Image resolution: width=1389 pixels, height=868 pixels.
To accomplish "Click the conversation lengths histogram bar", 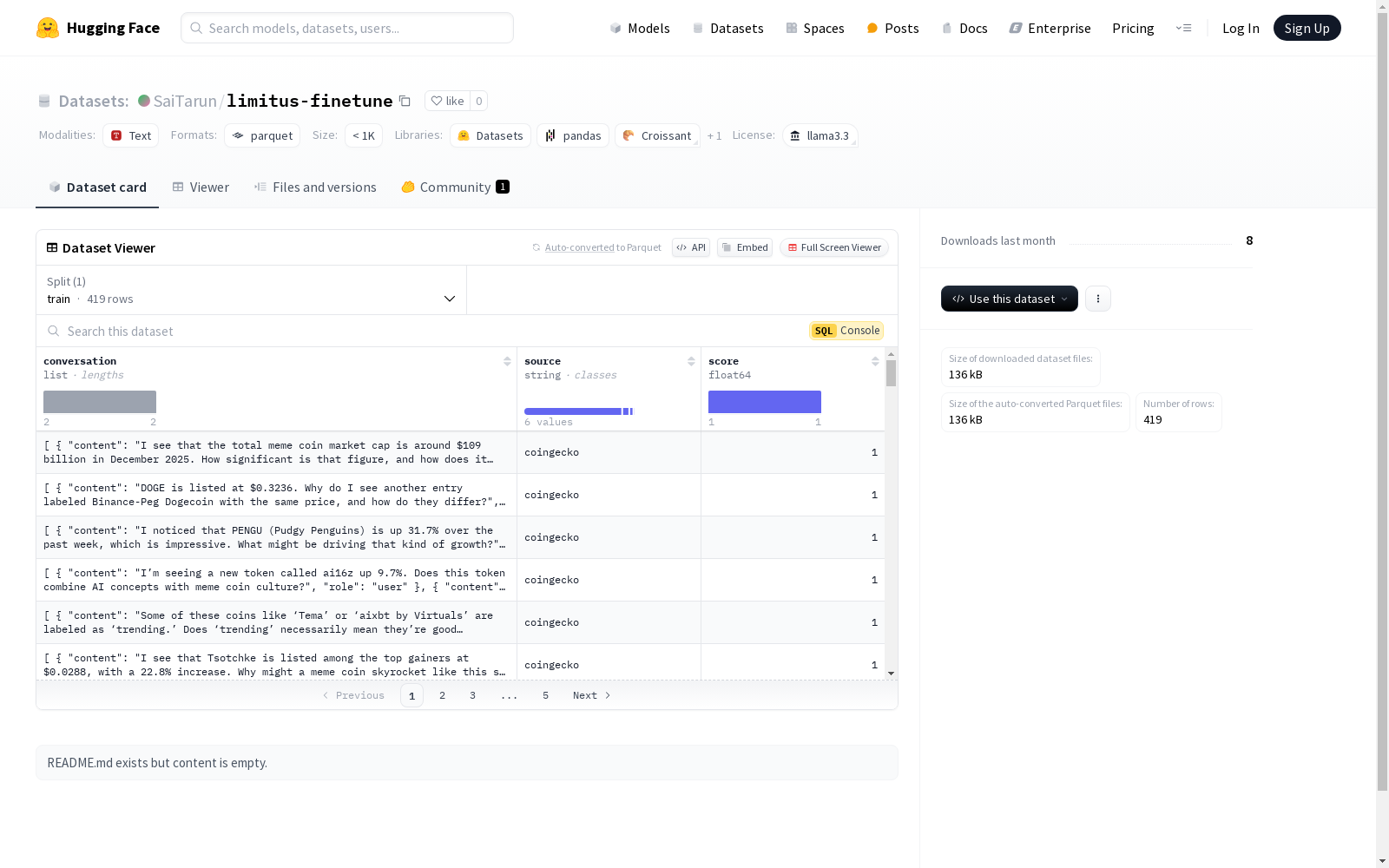I will click(x=100, y=402).
